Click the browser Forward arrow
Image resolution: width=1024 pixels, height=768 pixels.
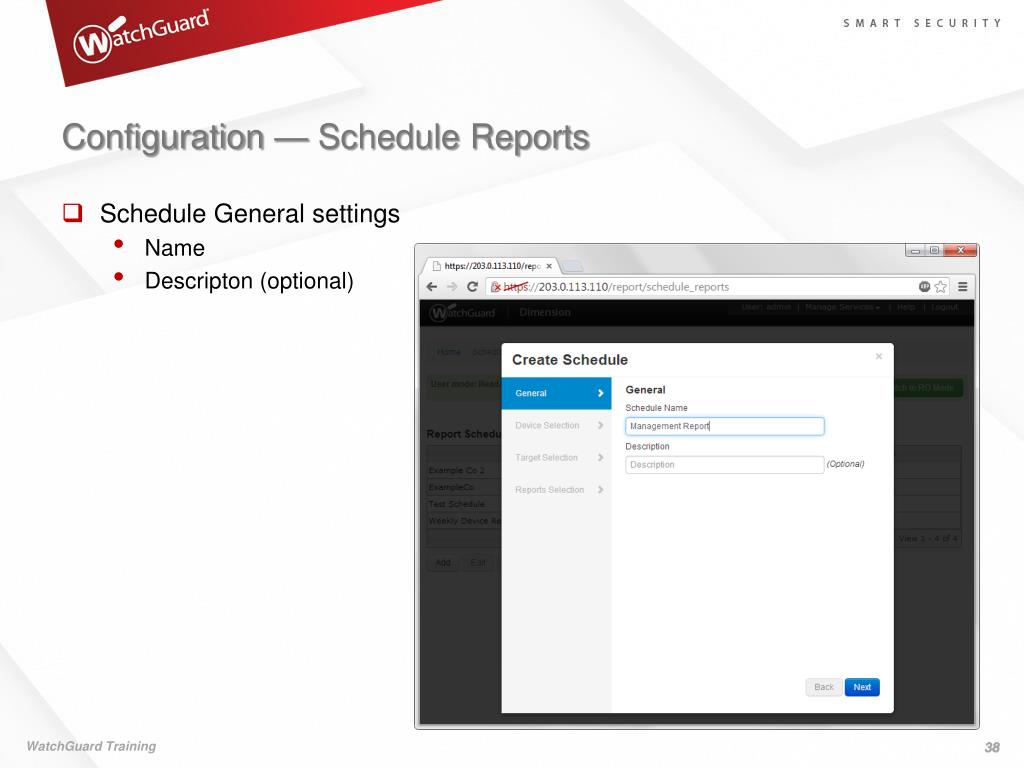452,287
